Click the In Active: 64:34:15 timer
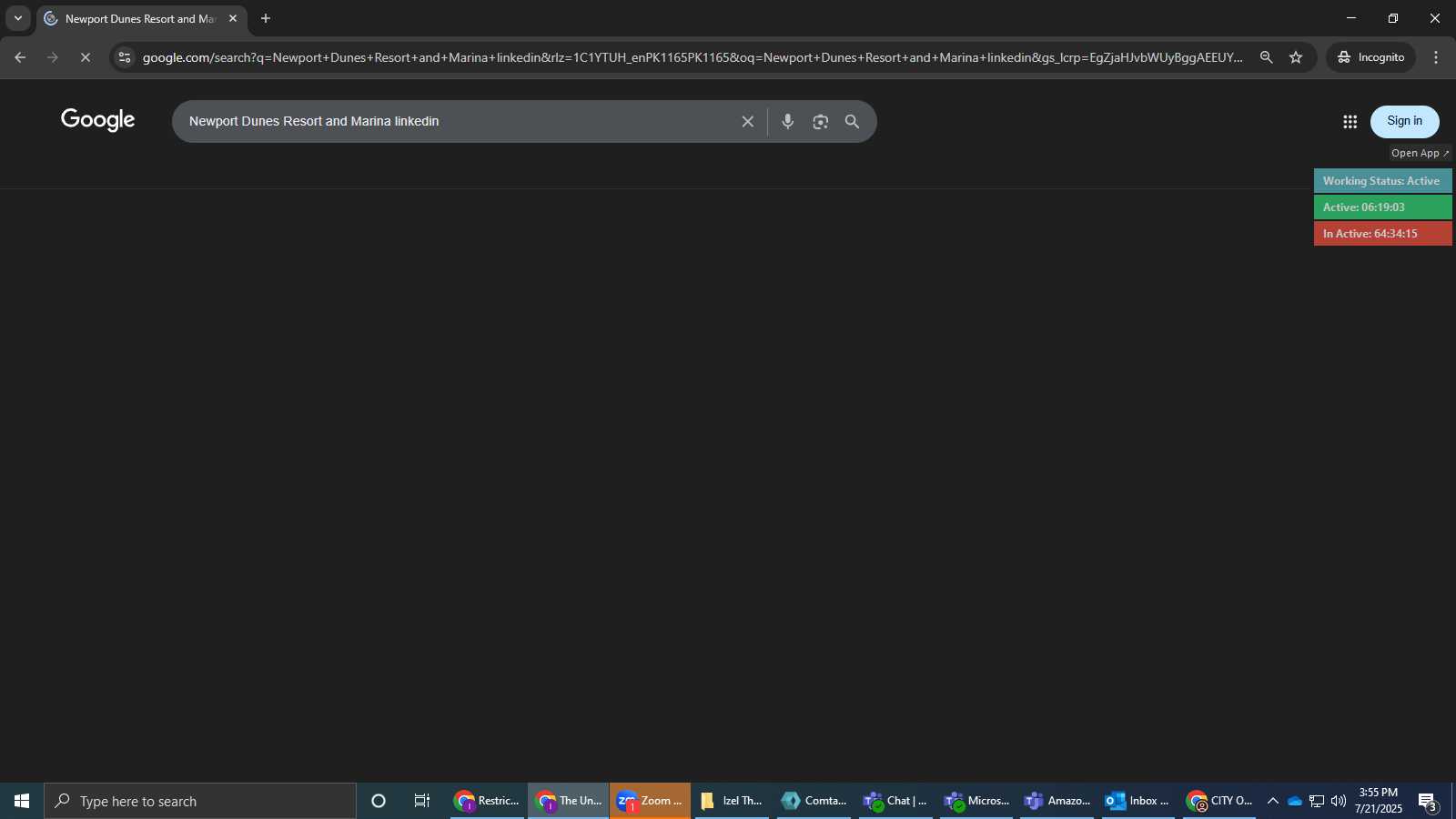The image size is (1456, 819). pos(1382,234)
